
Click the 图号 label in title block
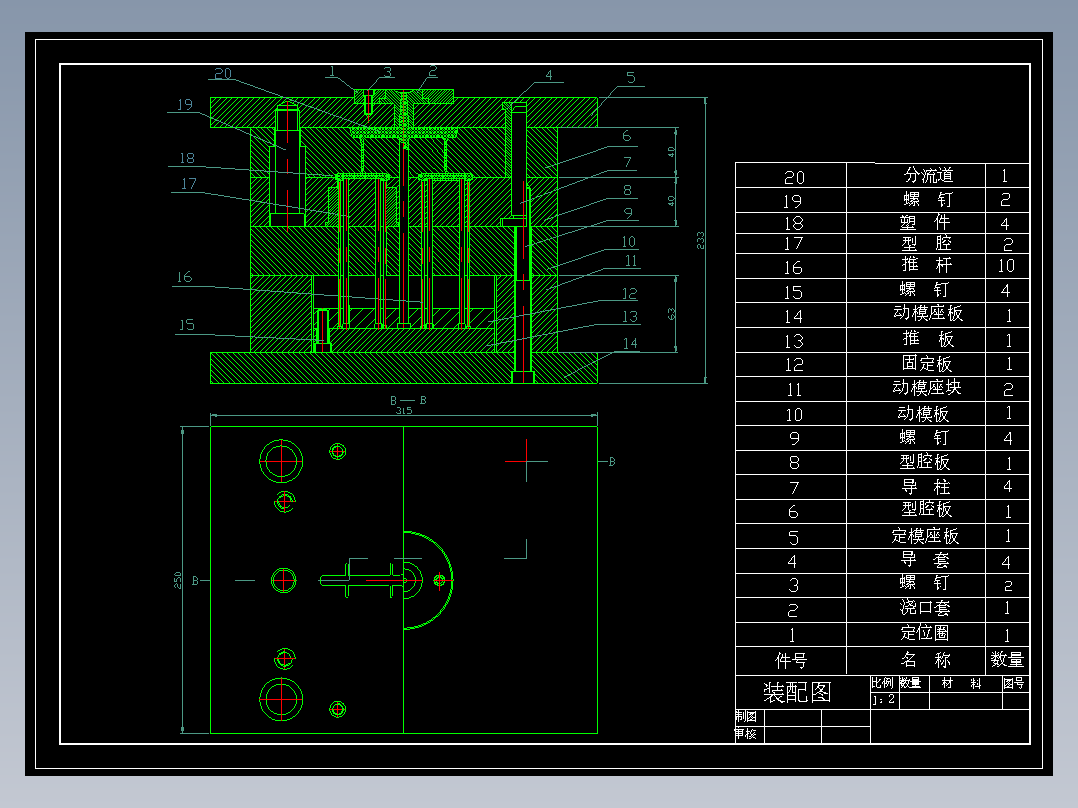1013,683
